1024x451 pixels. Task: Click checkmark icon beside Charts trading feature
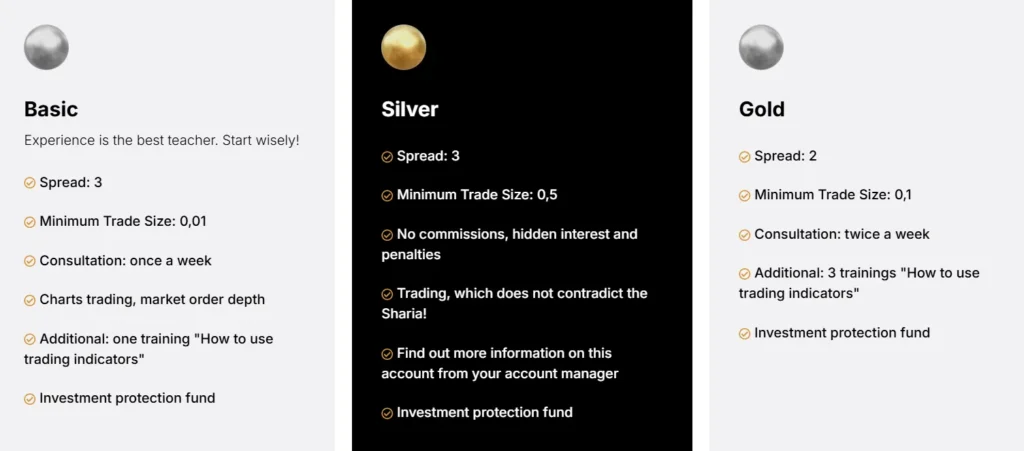coord(30,300)
